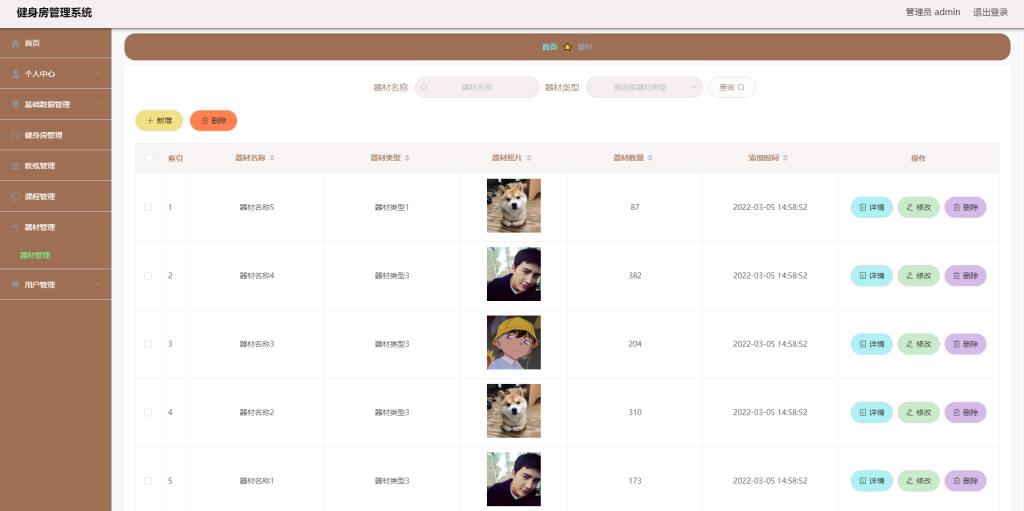Screen dimensions: 1024x511
Task: Expand 课程管理 with its chevron
Action: pyautogui.click(x=97, y=197)
